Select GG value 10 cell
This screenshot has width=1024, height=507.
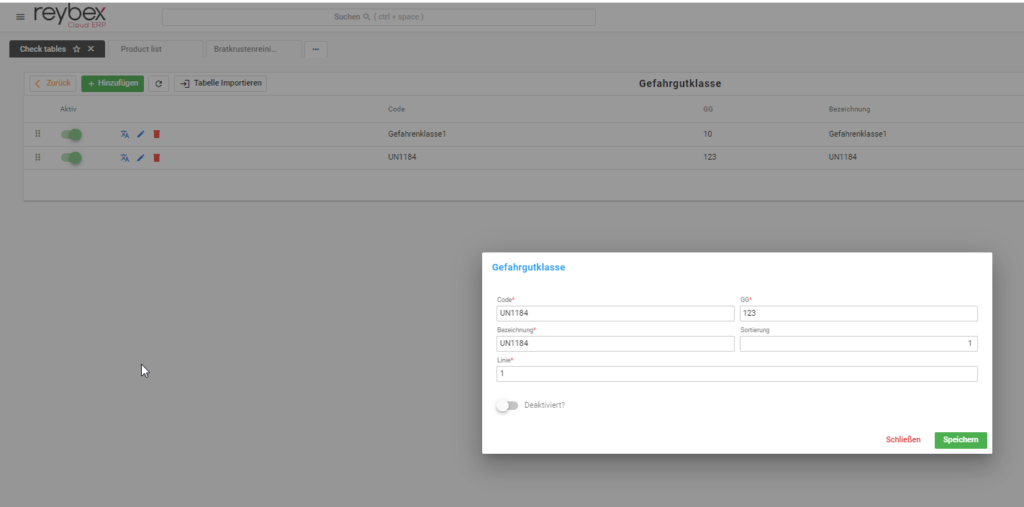click(x=709, y=134)
